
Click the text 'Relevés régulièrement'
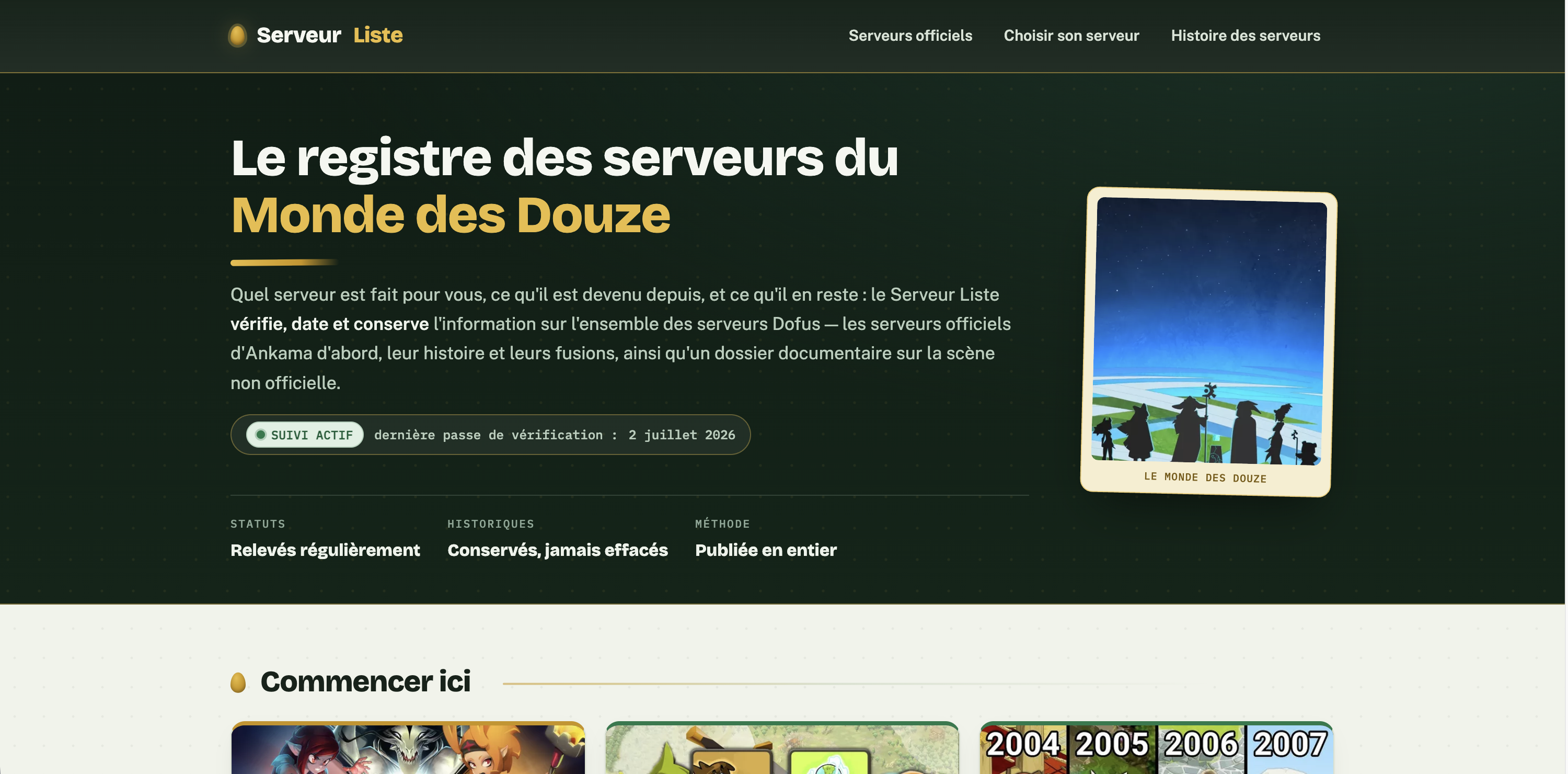tap(325, 550)
